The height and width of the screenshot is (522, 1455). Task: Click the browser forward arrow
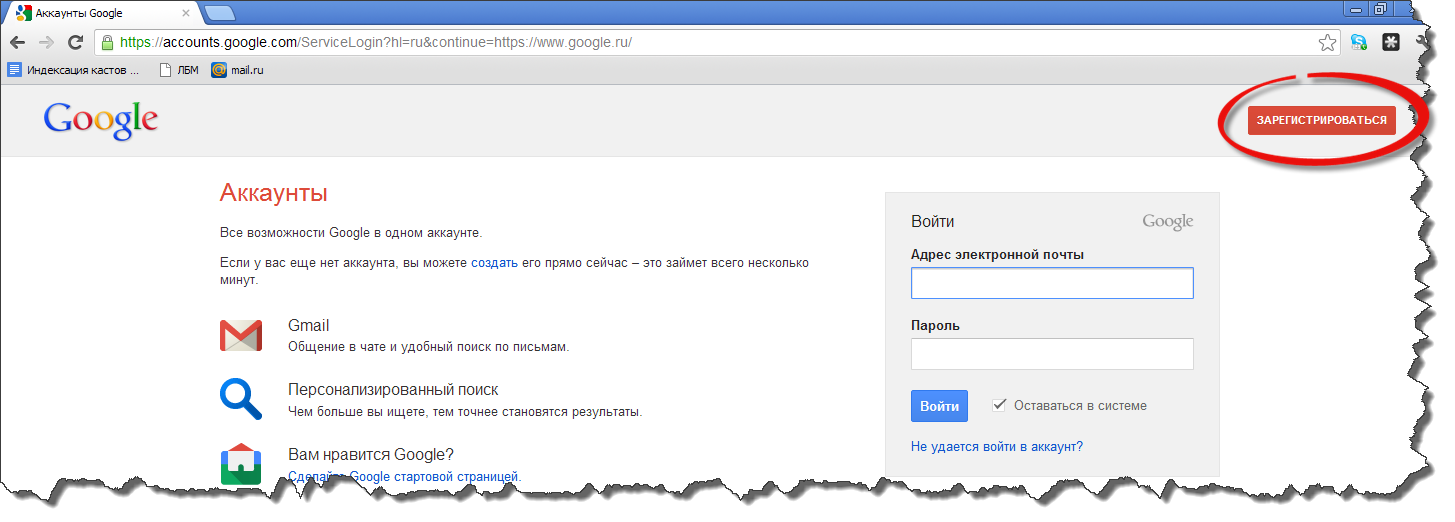click(x=46, y=43)
